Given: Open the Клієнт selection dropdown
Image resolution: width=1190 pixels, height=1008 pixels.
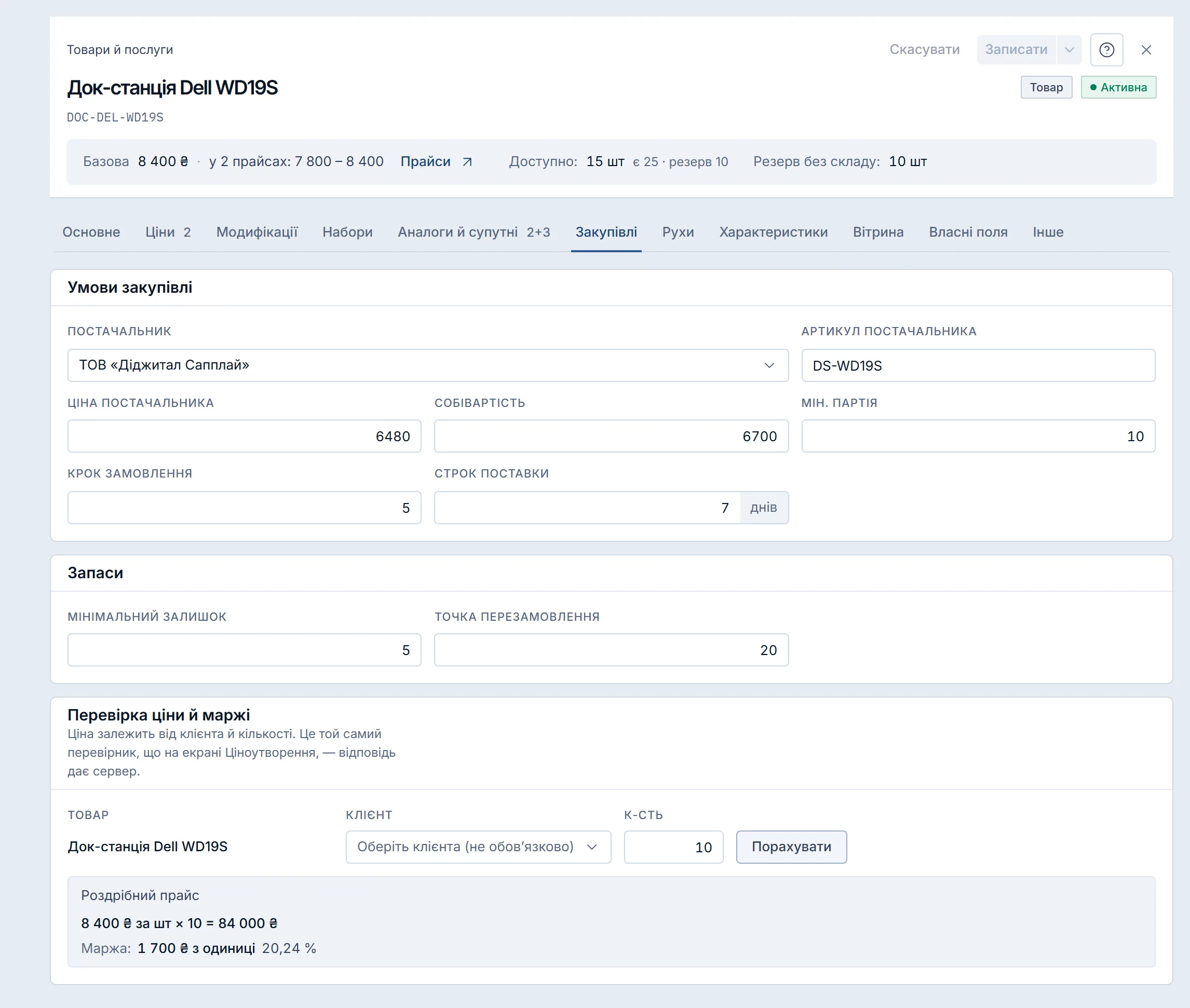Looking at the screenshot, I should 478,847.
